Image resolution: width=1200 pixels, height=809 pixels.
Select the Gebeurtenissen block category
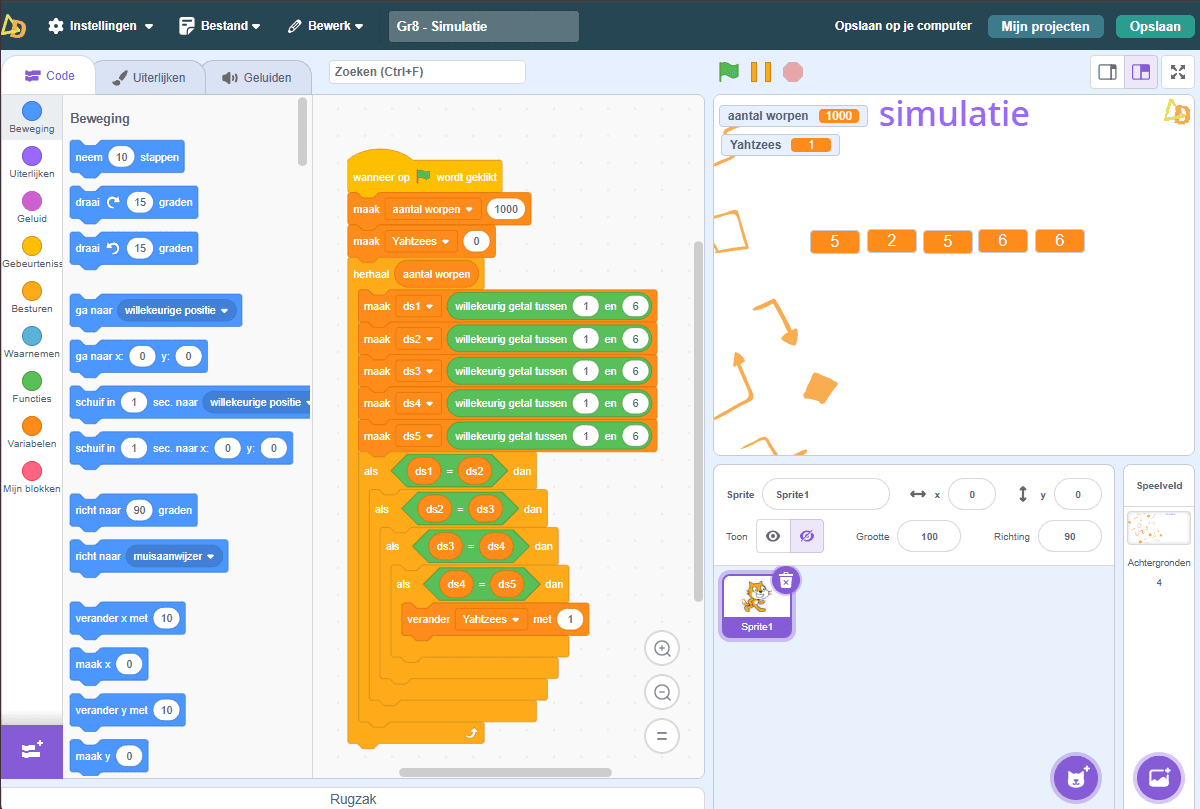tap(32, 252)
